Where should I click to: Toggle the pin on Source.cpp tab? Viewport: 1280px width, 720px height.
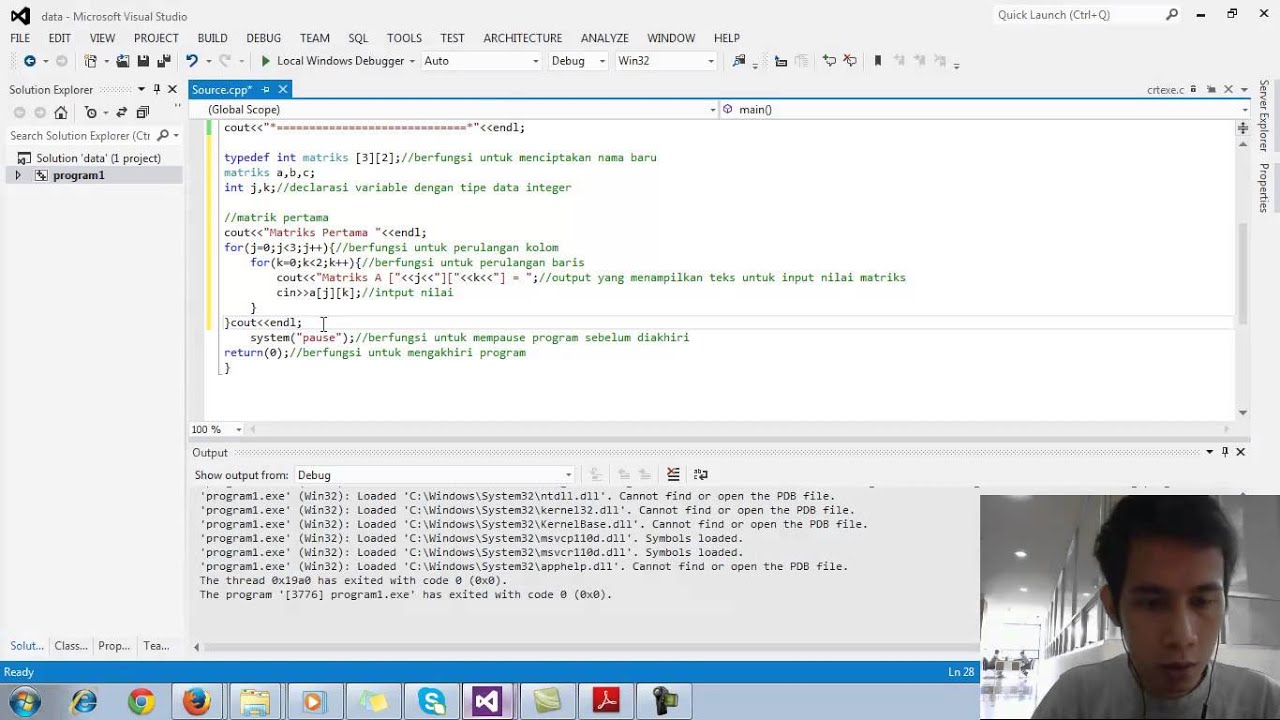point(265,90)
